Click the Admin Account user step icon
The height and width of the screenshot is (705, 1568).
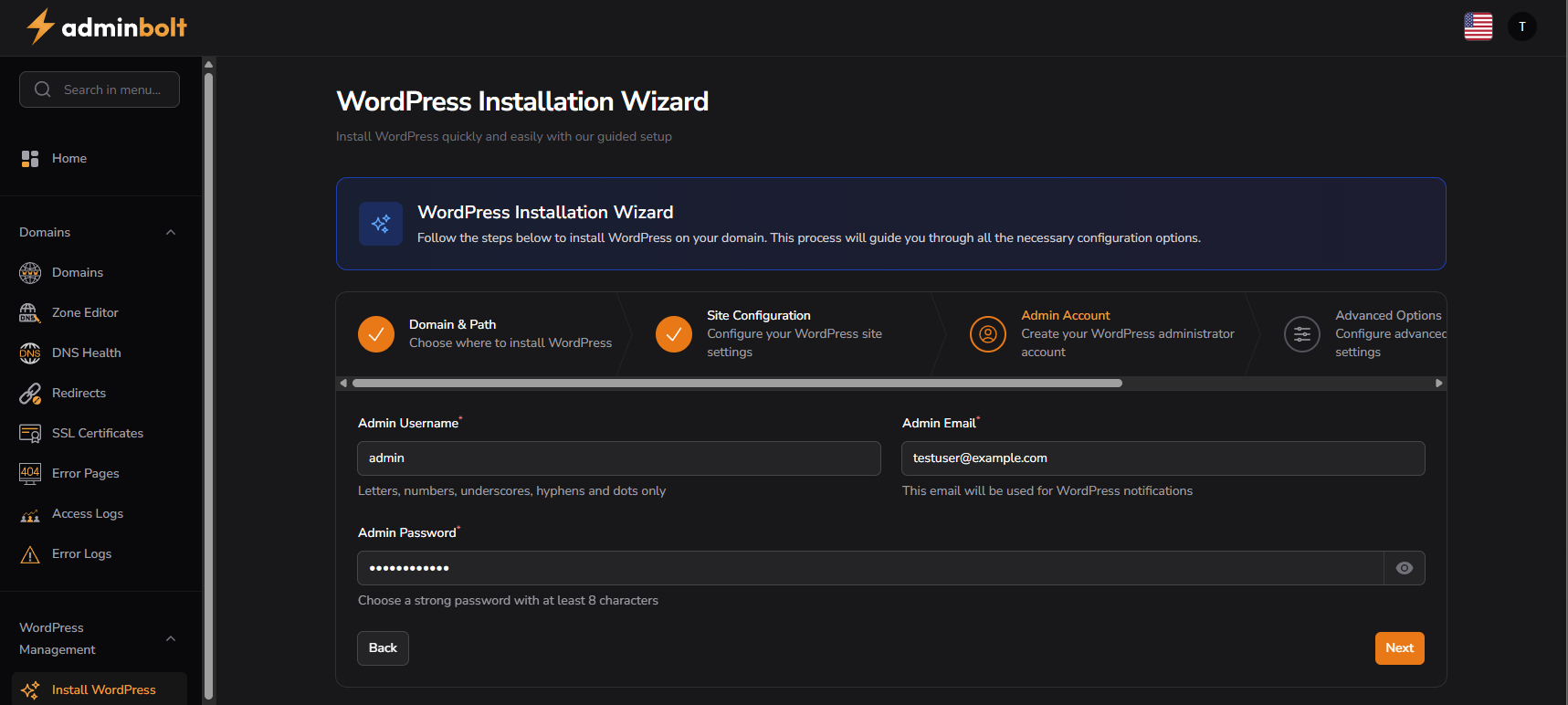coord(988,334)
